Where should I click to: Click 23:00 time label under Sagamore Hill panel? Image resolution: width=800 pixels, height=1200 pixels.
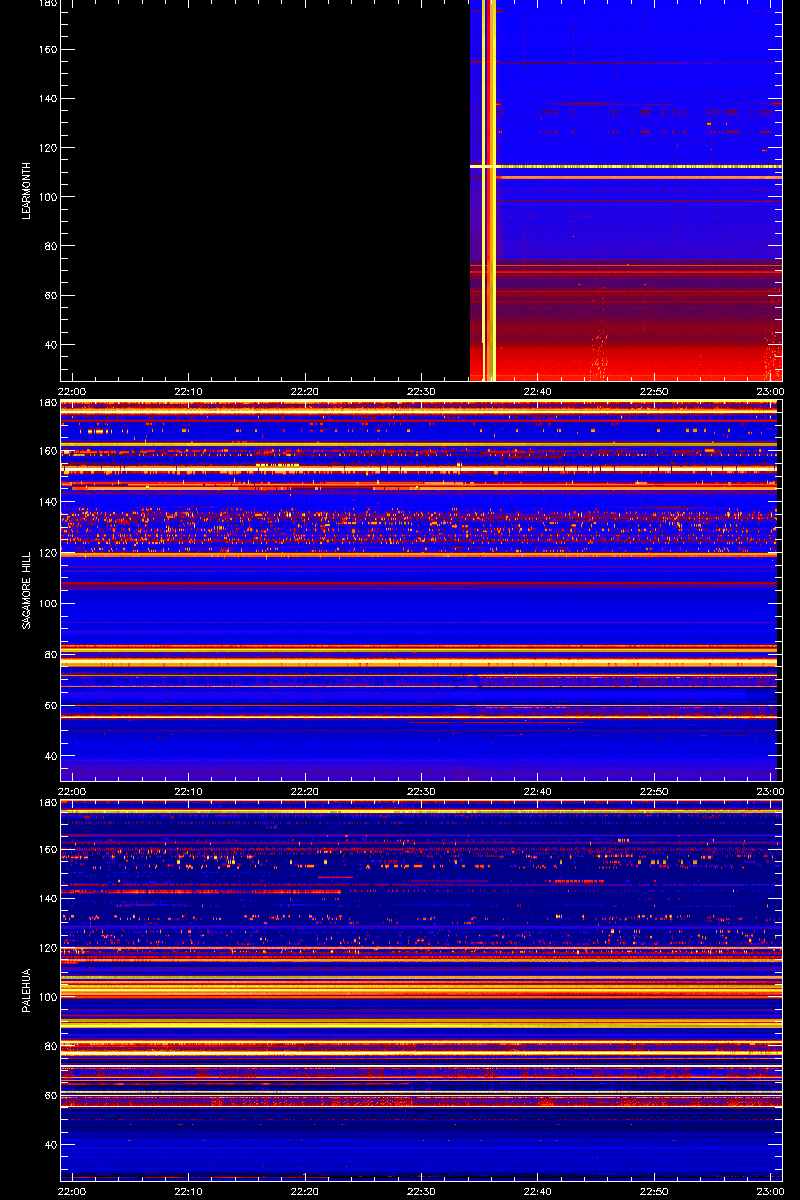(770, 791)
